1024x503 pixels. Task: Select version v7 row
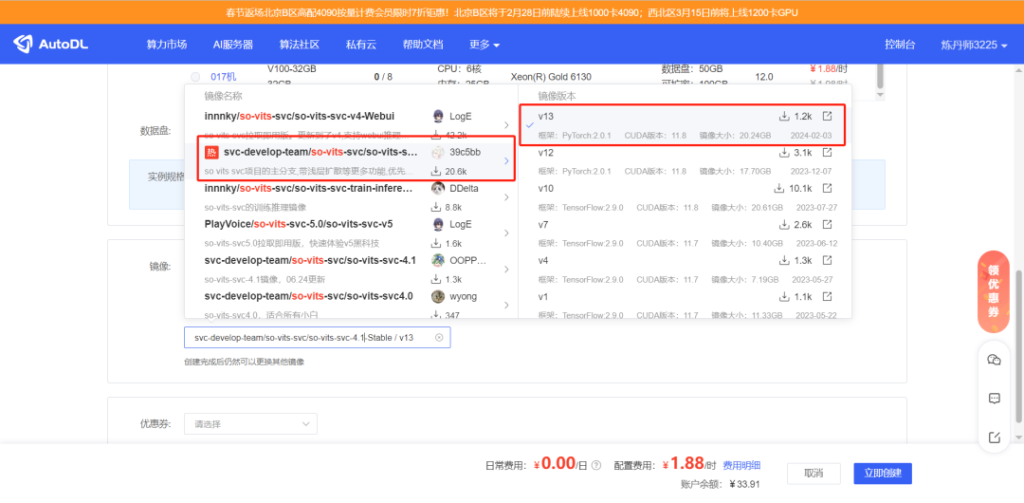pos(684,233)
